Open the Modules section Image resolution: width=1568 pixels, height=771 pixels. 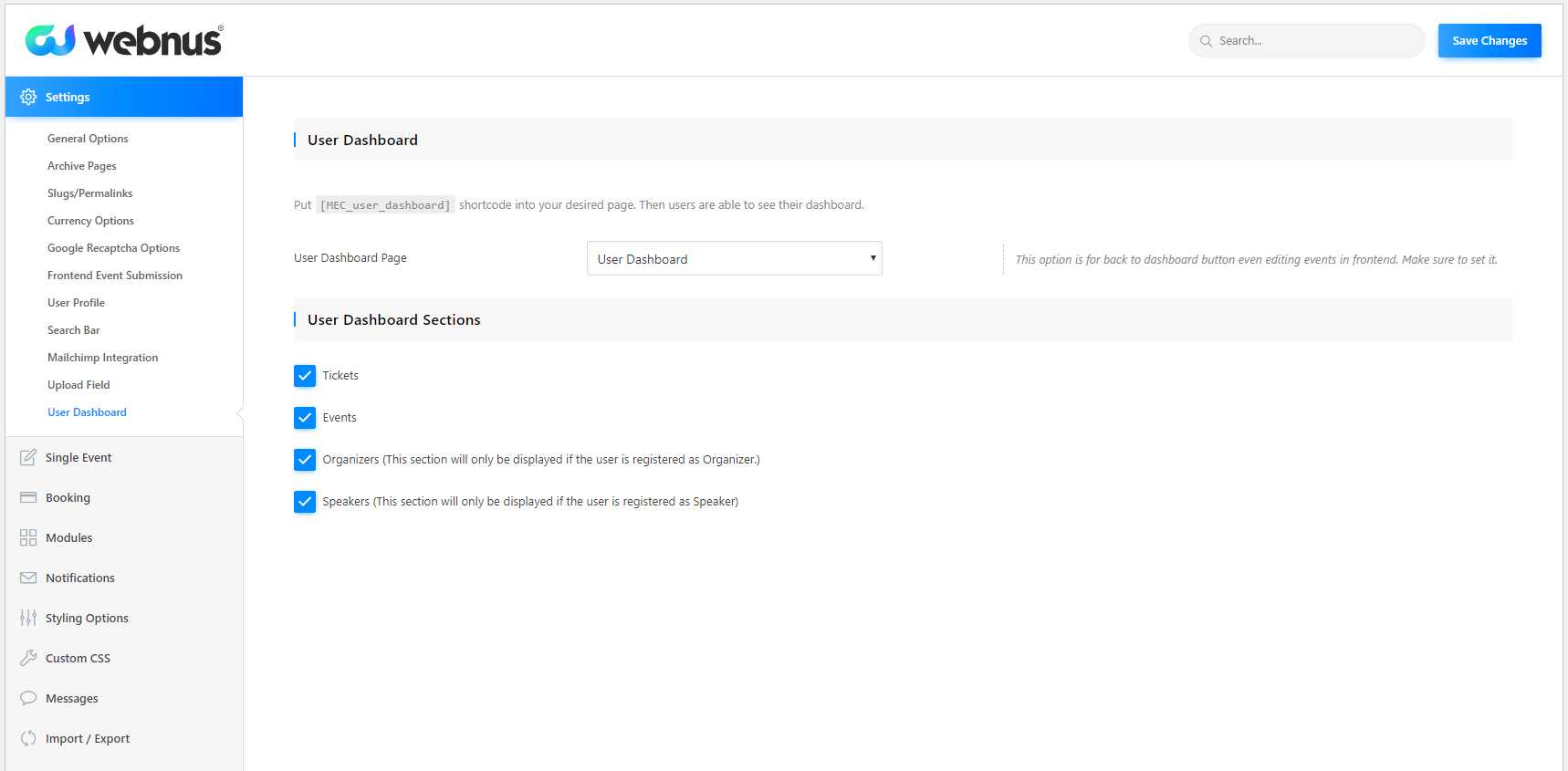[124, 537]
